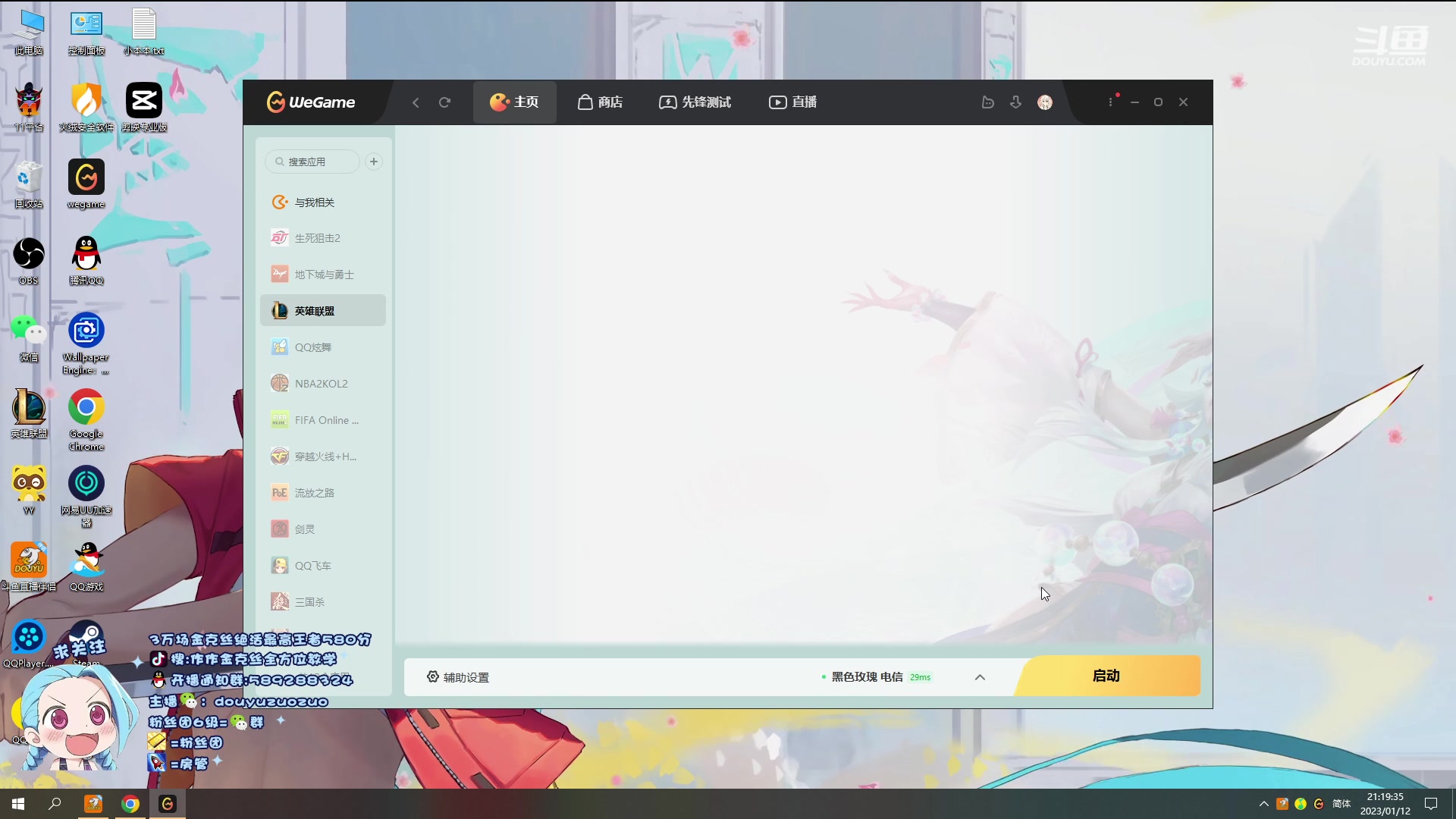Click the taskbar search icon
Screen dimensions: 1456x819
pyautogui.click(x=55, y=804)
